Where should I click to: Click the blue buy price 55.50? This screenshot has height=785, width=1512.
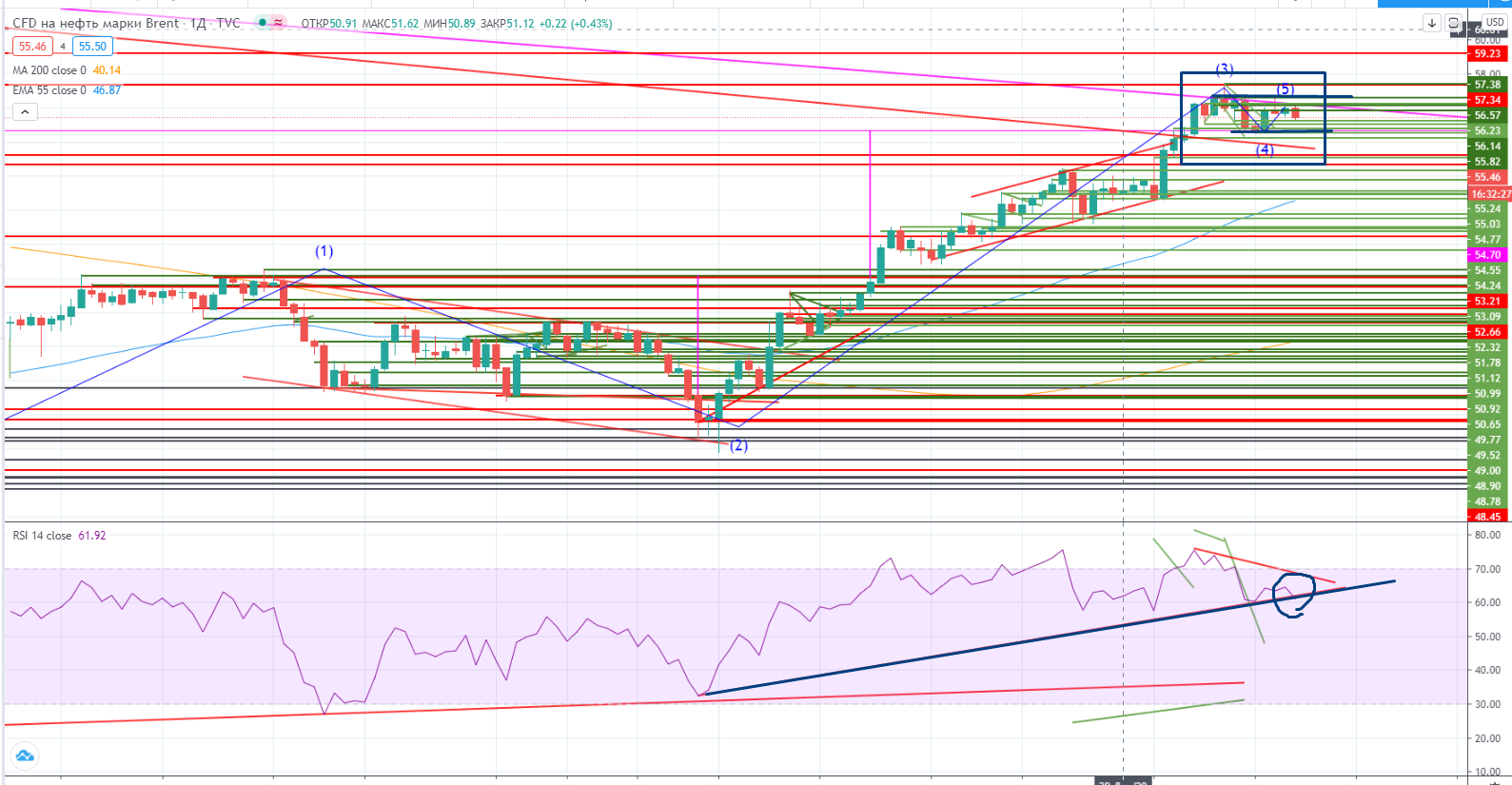(92, 47)
